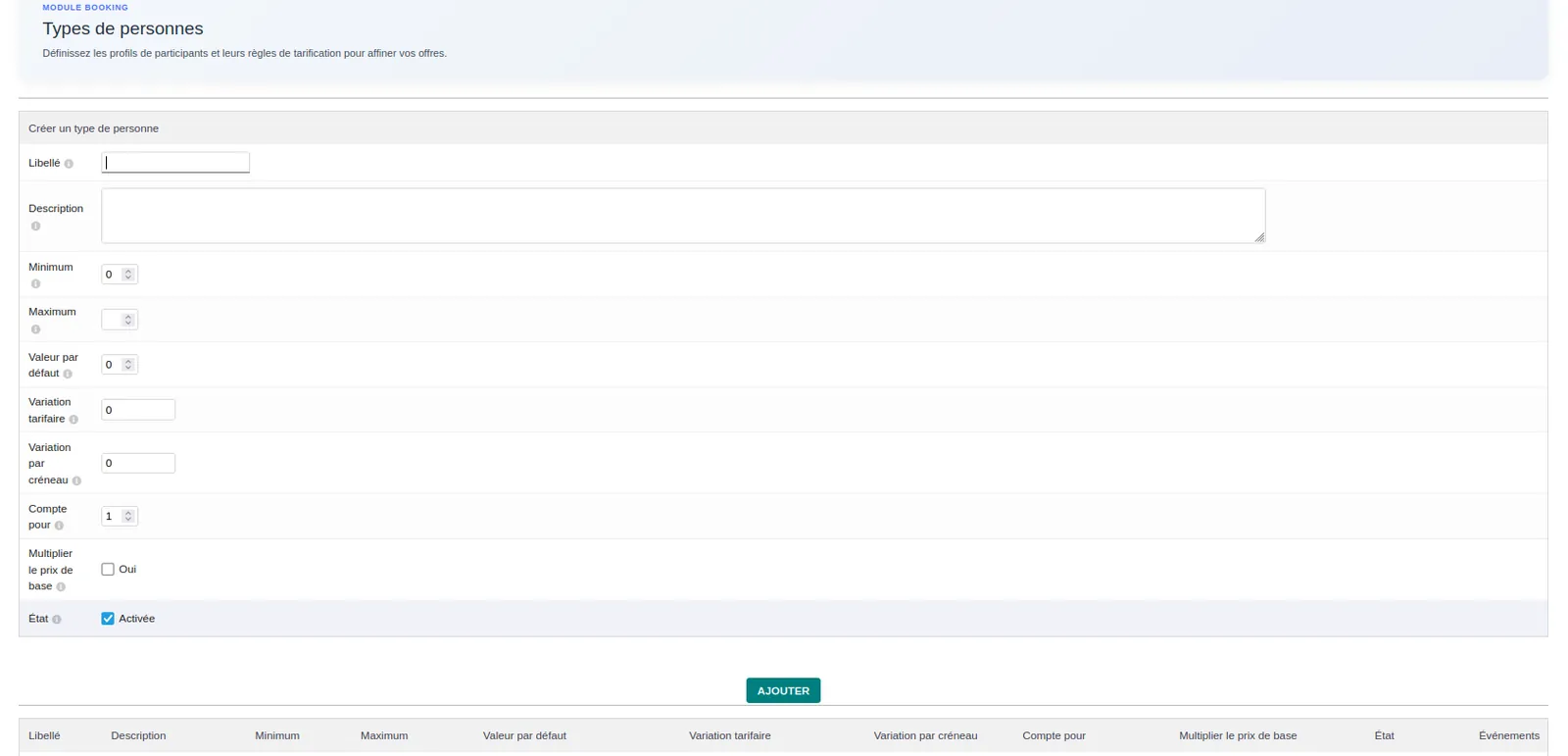The width and height of the screenshot is (1568, 756).
Task: Click the Valeur par défaut spinner arrows
Action: tap(128, 365)
